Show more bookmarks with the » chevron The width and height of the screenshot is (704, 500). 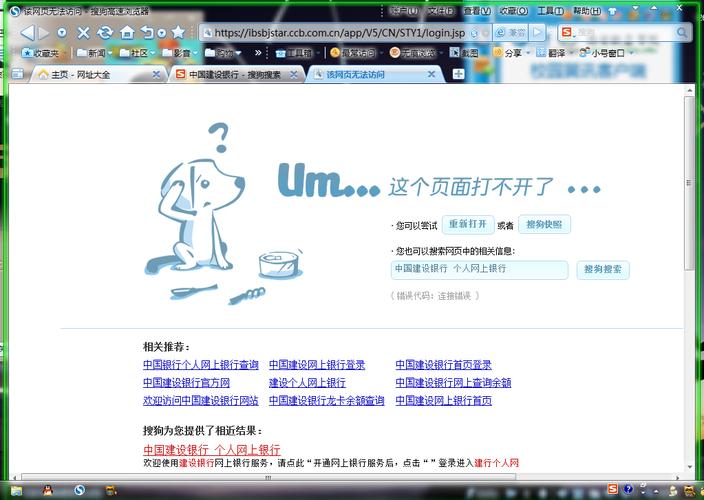coord(258,53)
